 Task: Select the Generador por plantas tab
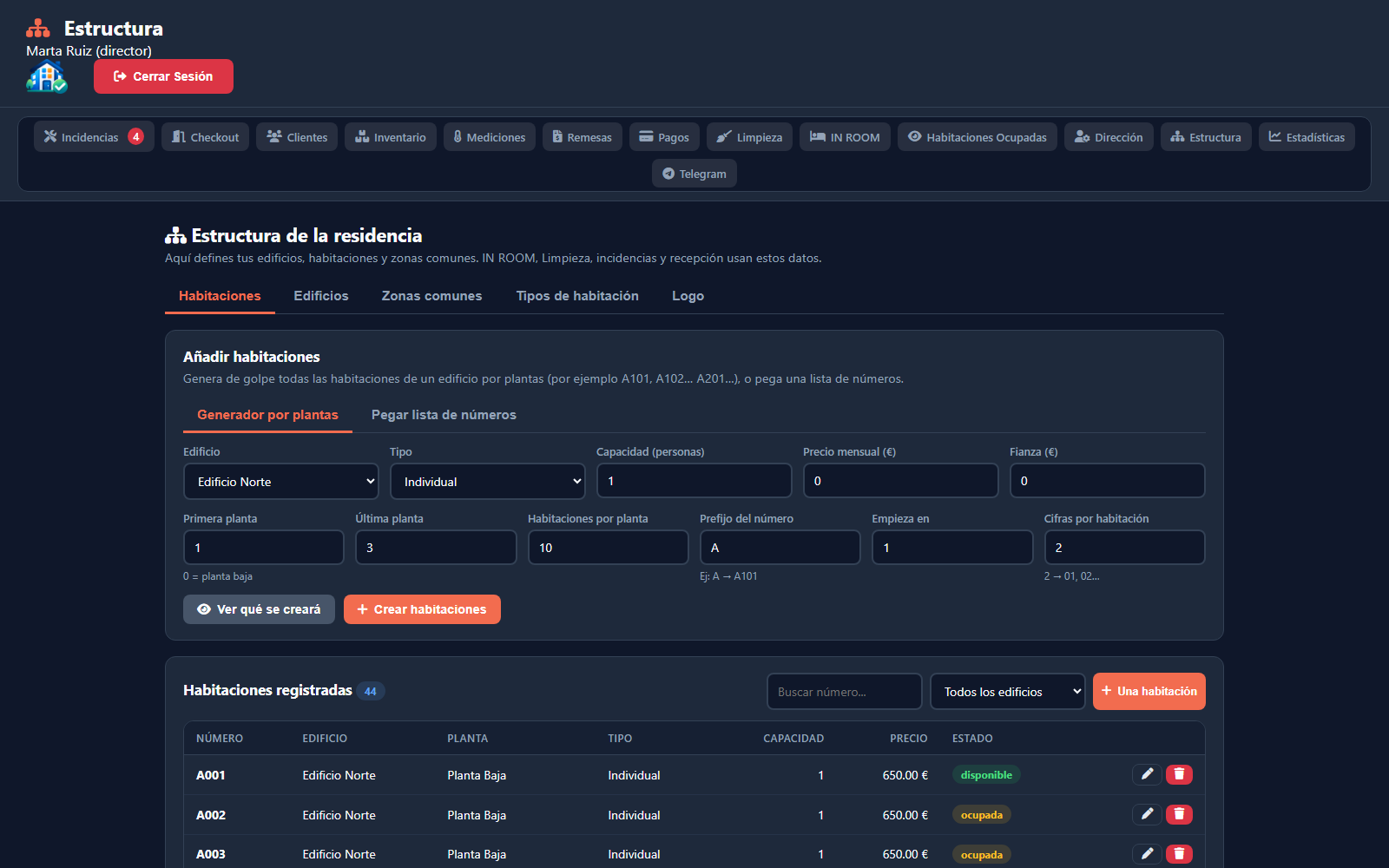point(267,415)
